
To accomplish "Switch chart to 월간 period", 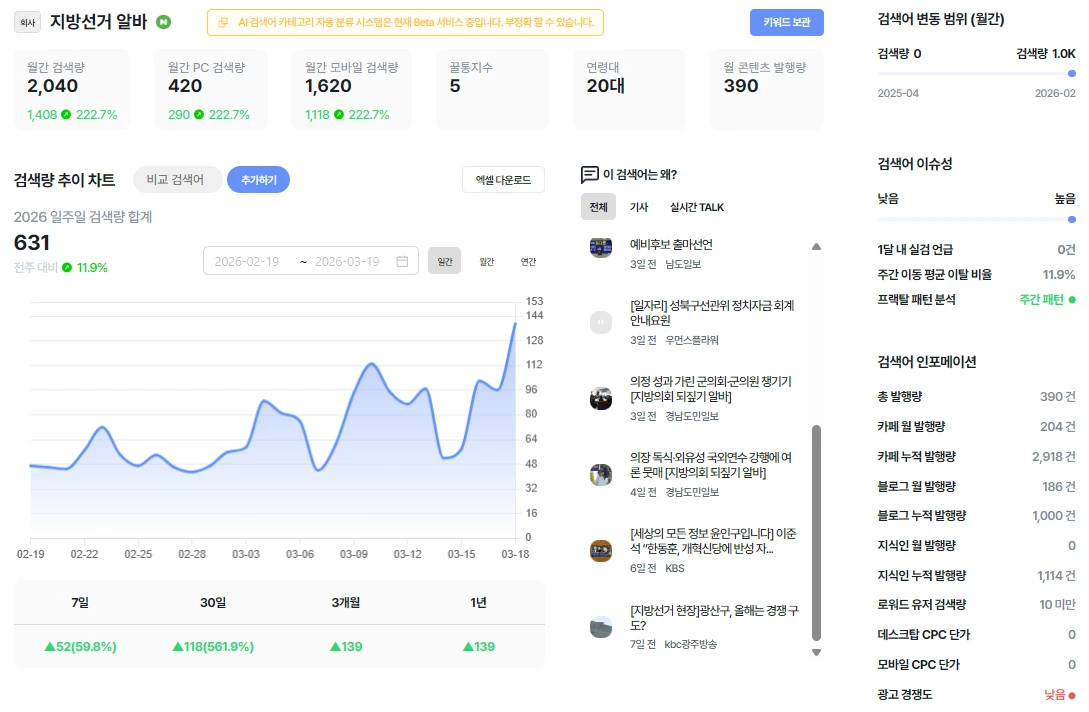I will pyautogui.click(x=487, y=261).
